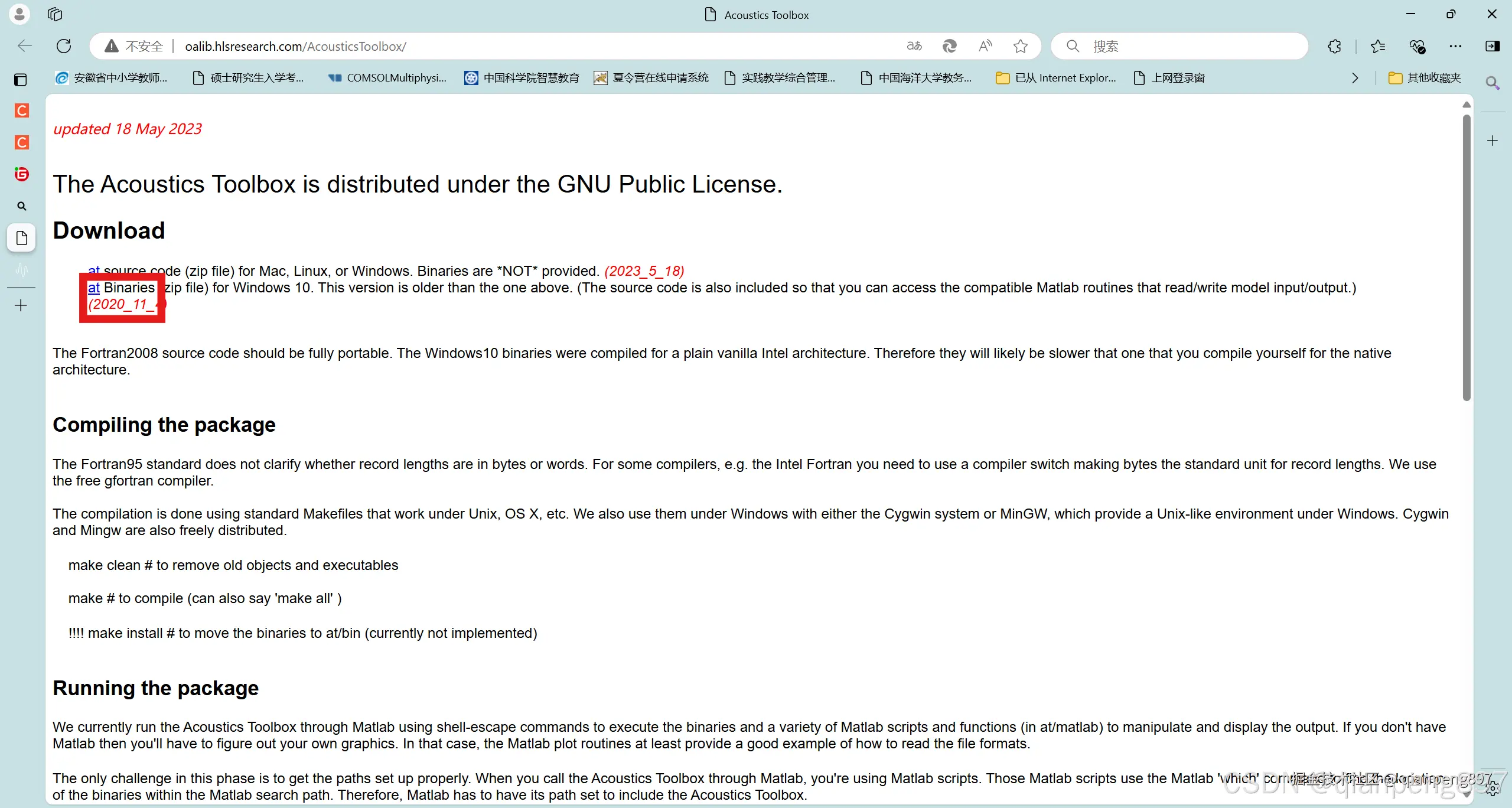Screen dimensions: 1512x808
Task: Click the read aloud icon
Action: tap(985, 46)
